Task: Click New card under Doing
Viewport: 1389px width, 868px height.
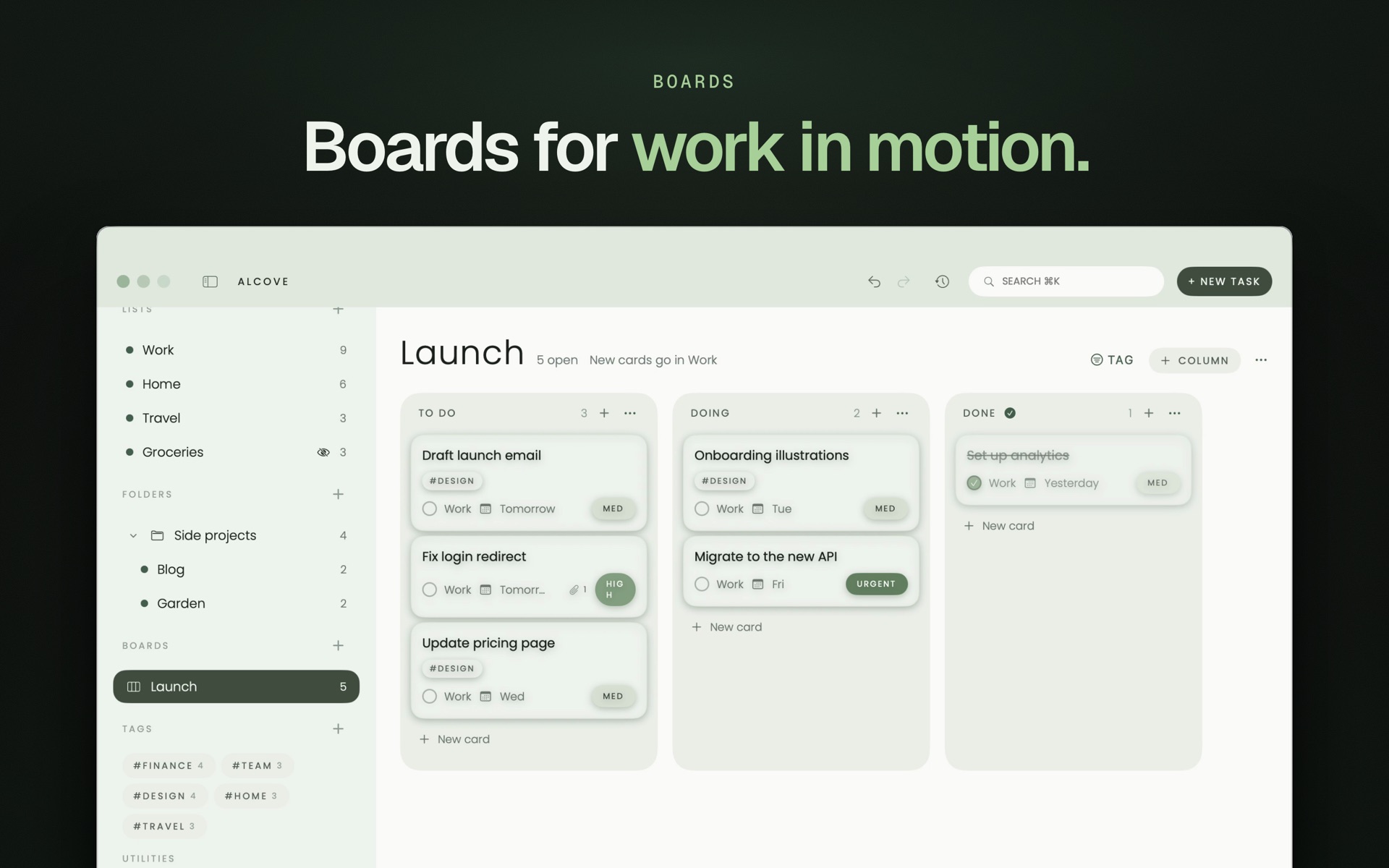Action: [727, 627]
